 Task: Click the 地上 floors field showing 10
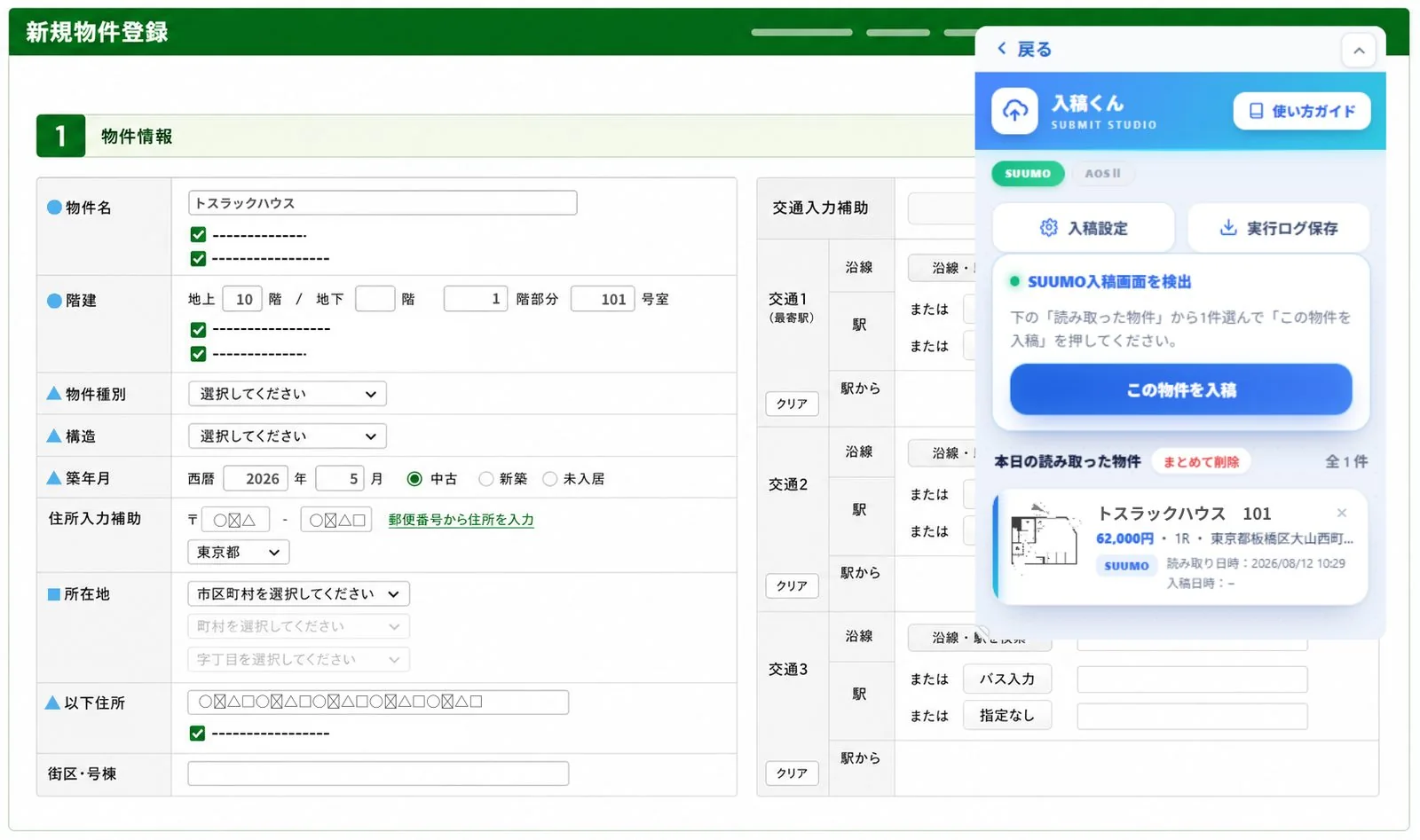pyautogui.click(x=241, y=299)
